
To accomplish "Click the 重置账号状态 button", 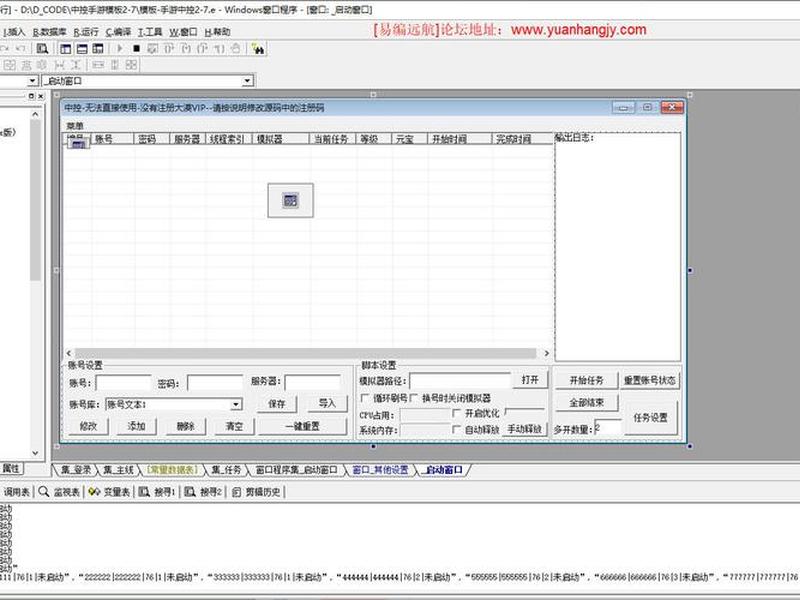I will point(649,380).
